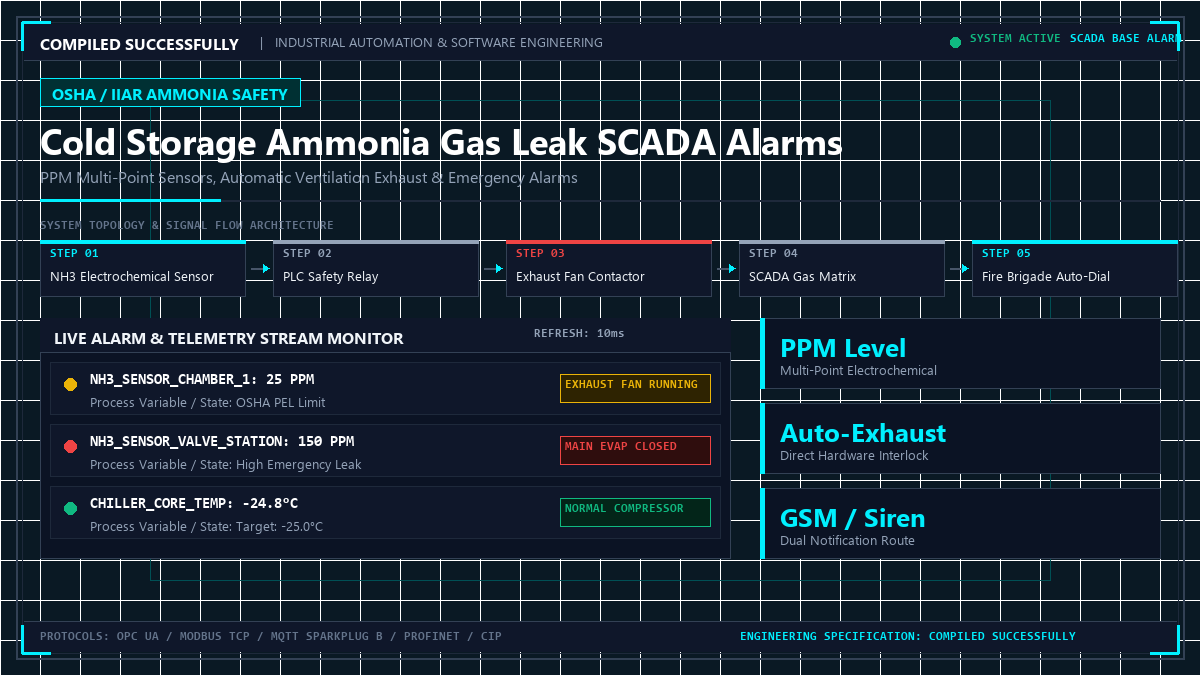1200x675 pixels.
Task: Click the Engineering Specification footer status
Action: point(908,636)
